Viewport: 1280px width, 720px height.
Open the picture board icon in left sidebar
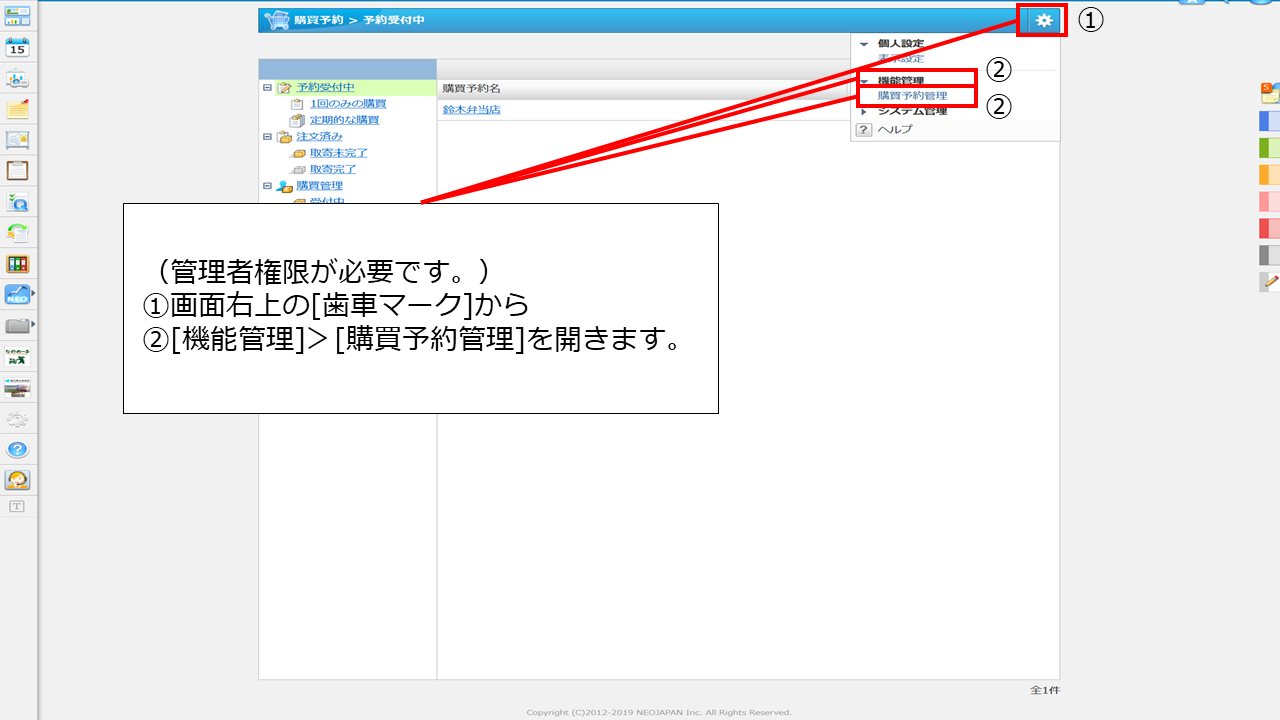[x=18, y=140]
